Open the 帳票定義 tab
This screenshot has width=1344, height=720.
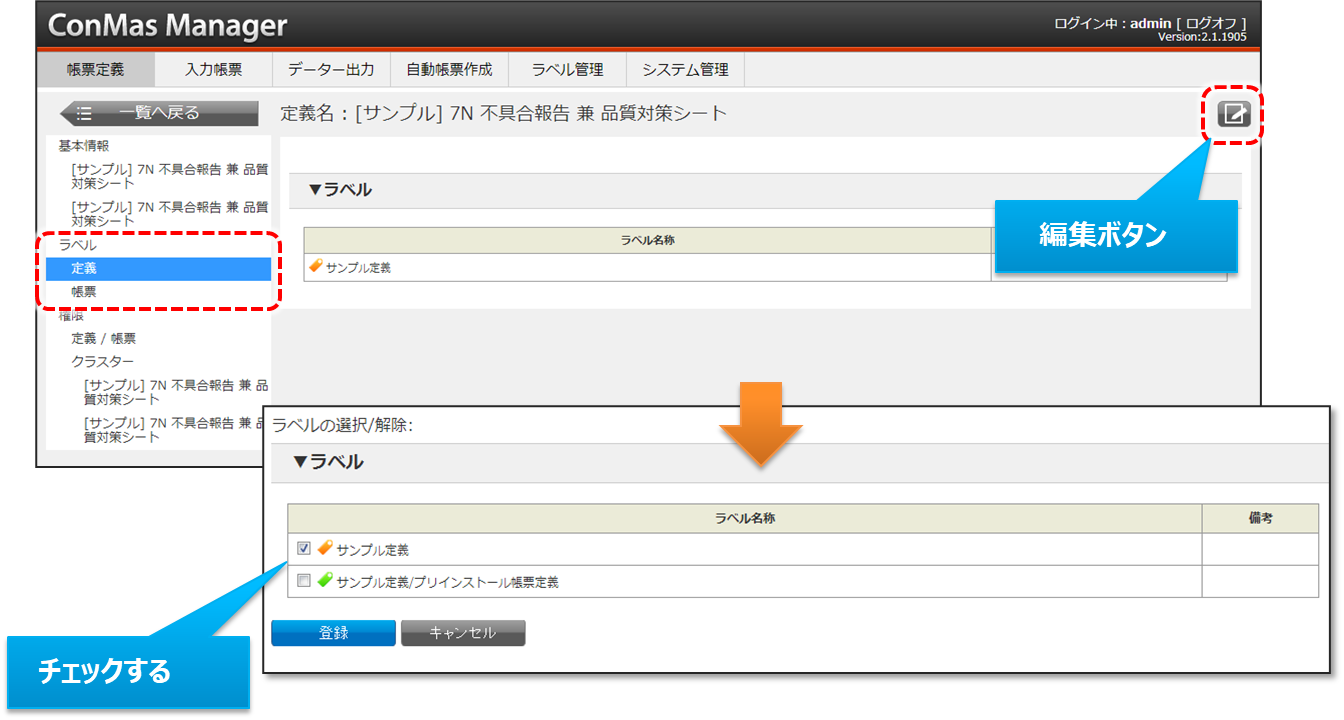96,70
